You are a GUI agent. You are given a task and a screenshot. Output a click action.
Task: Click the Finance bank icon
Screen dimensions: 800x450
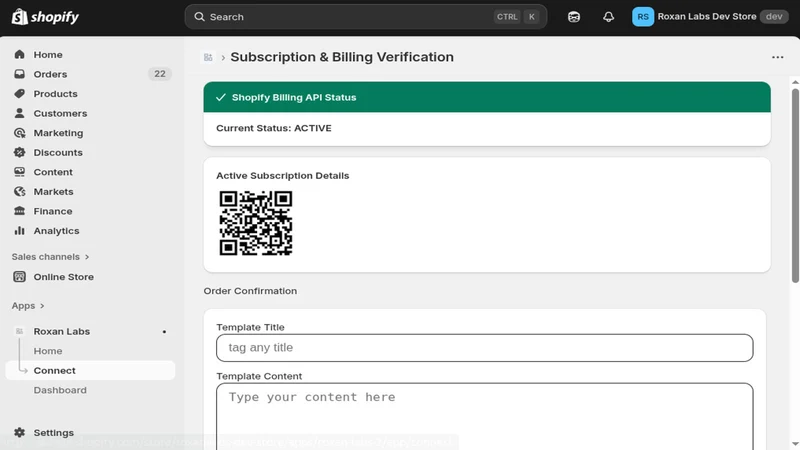tap(19, 211)
